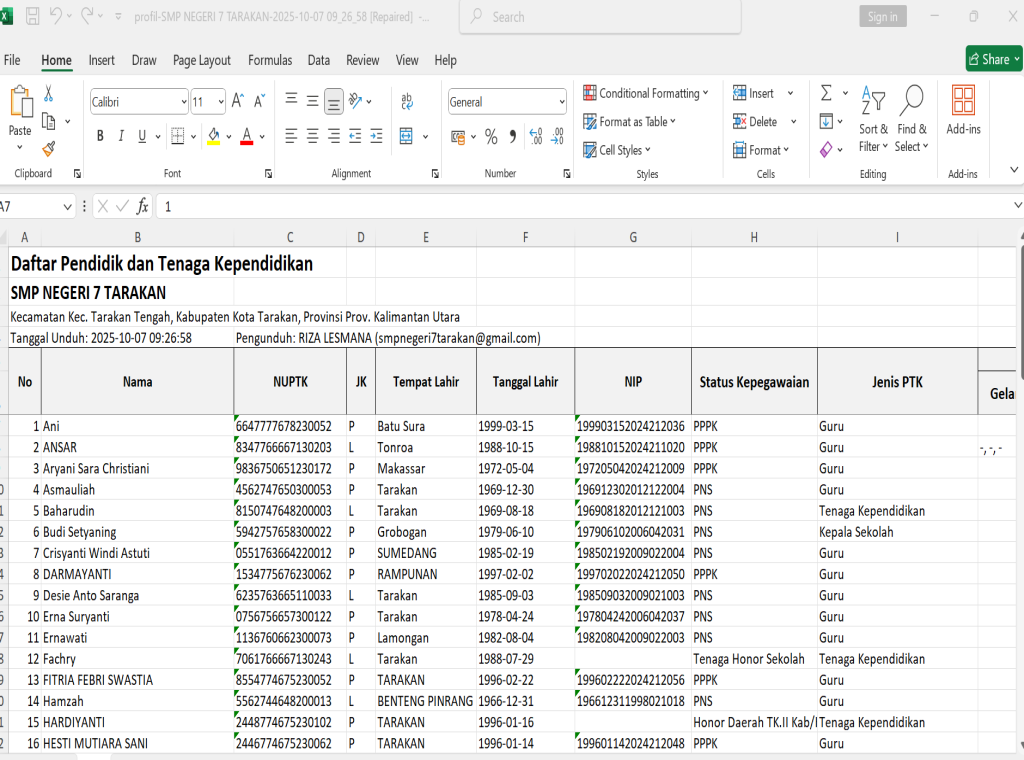Toggle Bottom Align for the cell

334,101
